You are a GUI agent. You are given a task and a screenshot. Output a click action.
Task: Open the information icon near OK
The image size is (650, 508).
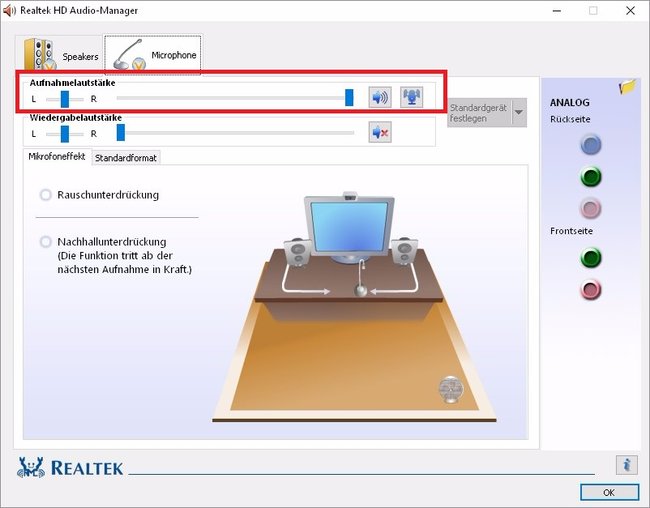[627, 464]
